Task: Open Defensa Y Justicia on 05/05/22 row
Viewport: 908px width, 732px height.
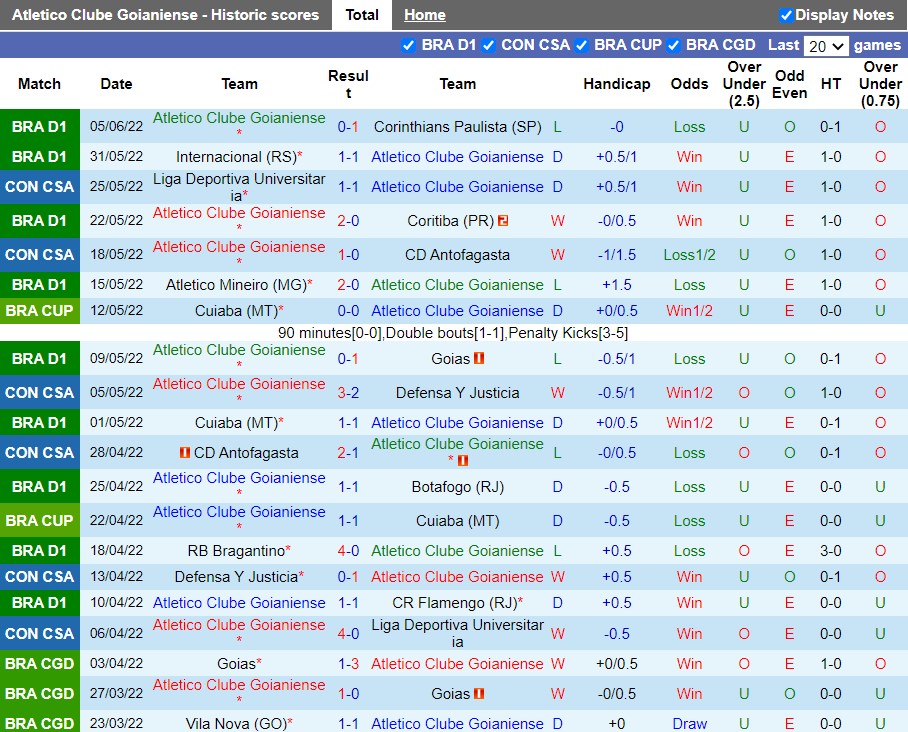Action: click(457, 393)
